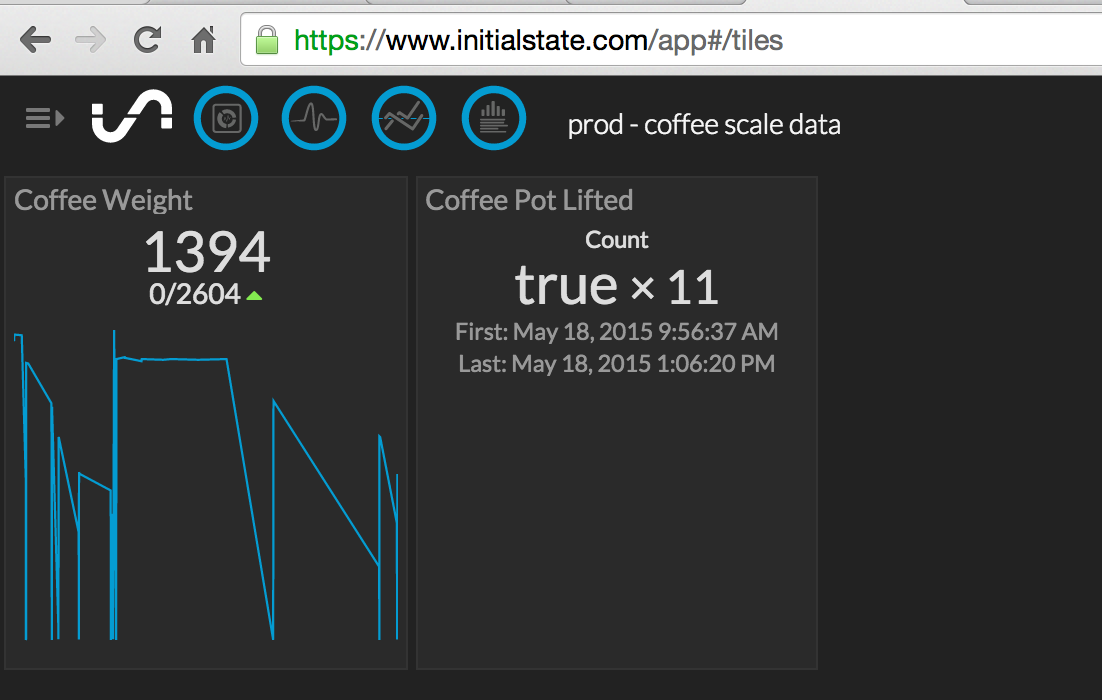
Task: Switch to the Waves view icon
Action: tap(315, 119)
